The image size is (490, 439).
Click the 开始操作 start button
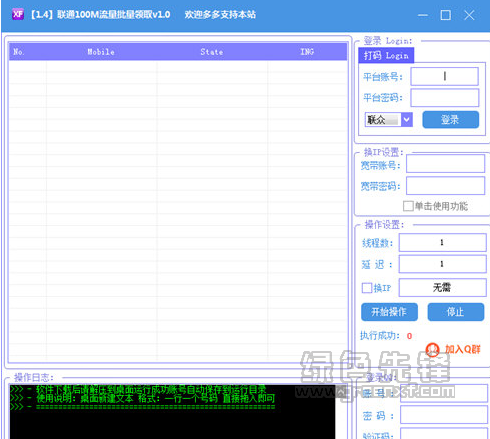[389, 312]
